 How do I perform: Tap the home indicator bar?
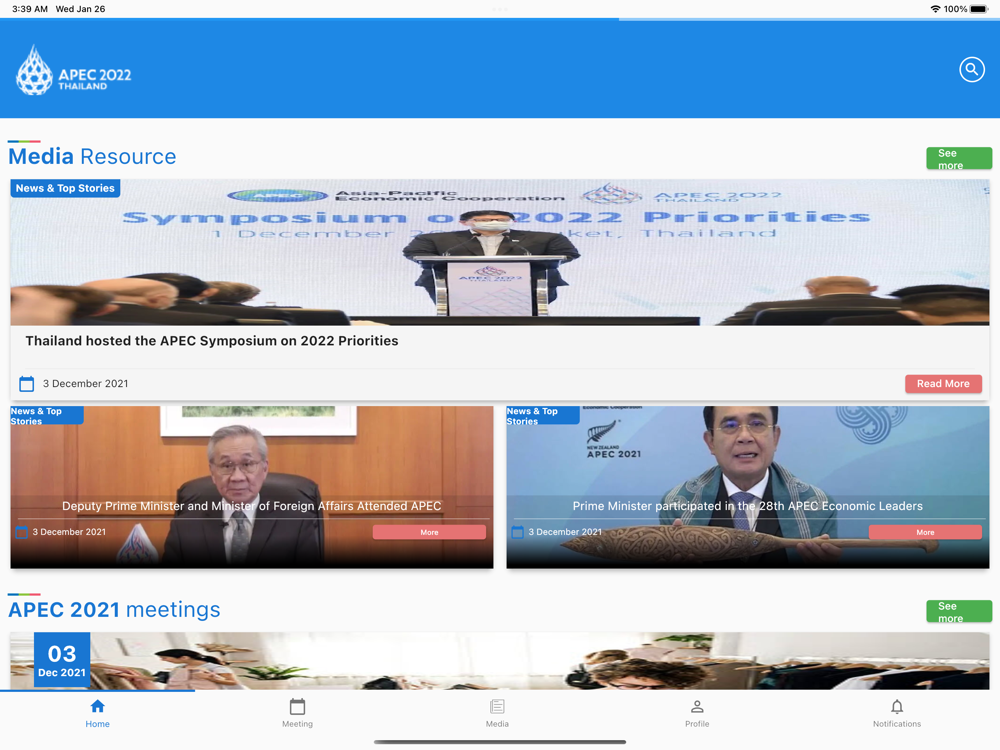pos(500,742)
